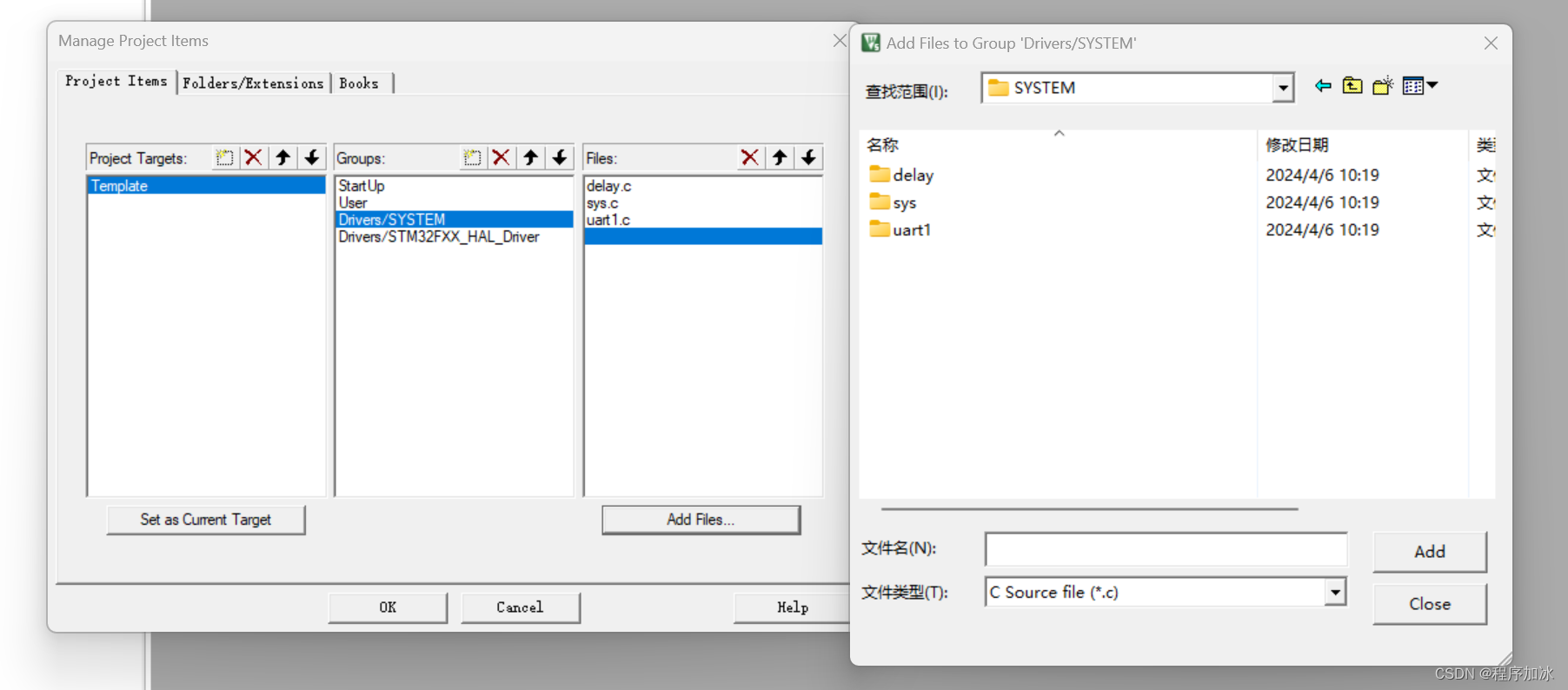This screenshot has height=690, width=1568.
Task: Go back to last visited folder
Action: (x=1323, y=85)
